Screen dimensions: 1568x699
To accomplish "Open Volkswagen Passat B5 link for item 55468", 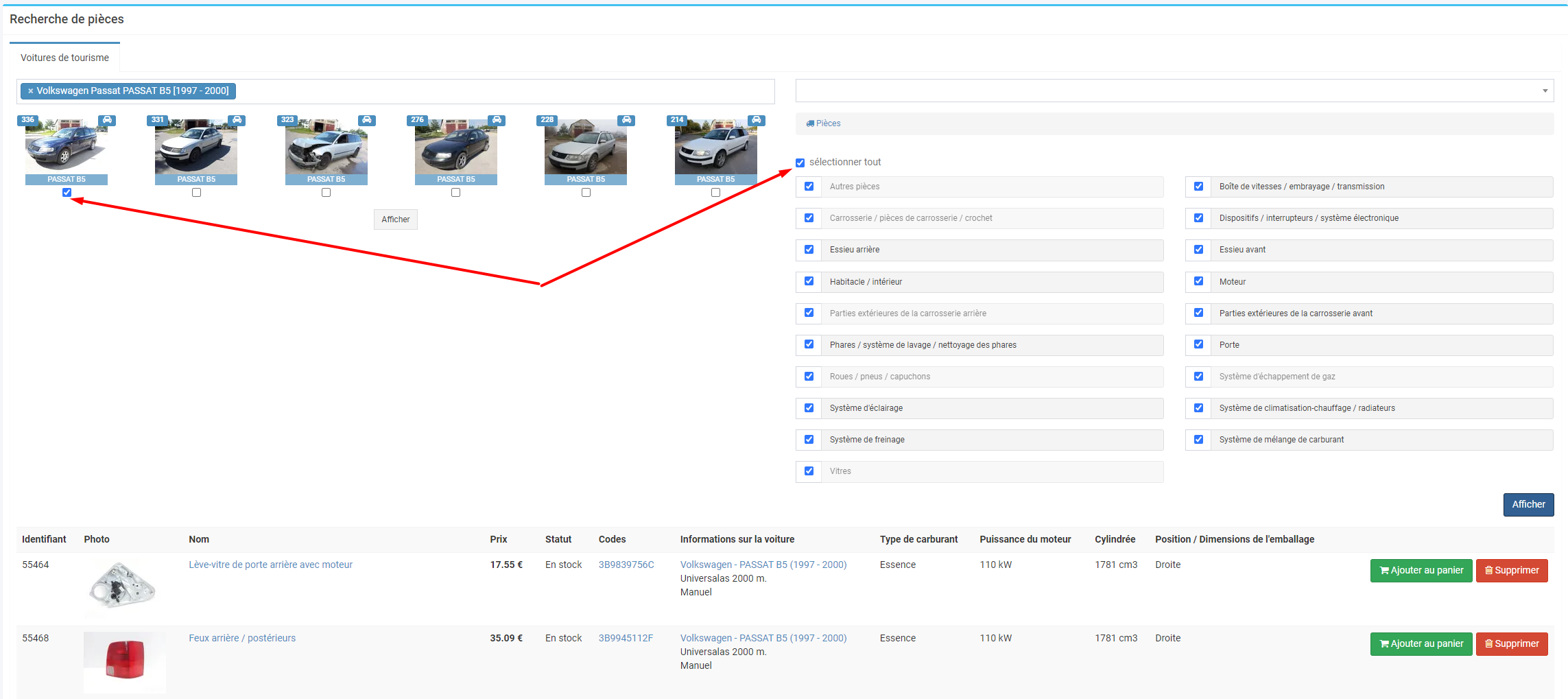I will click(763, 639).
